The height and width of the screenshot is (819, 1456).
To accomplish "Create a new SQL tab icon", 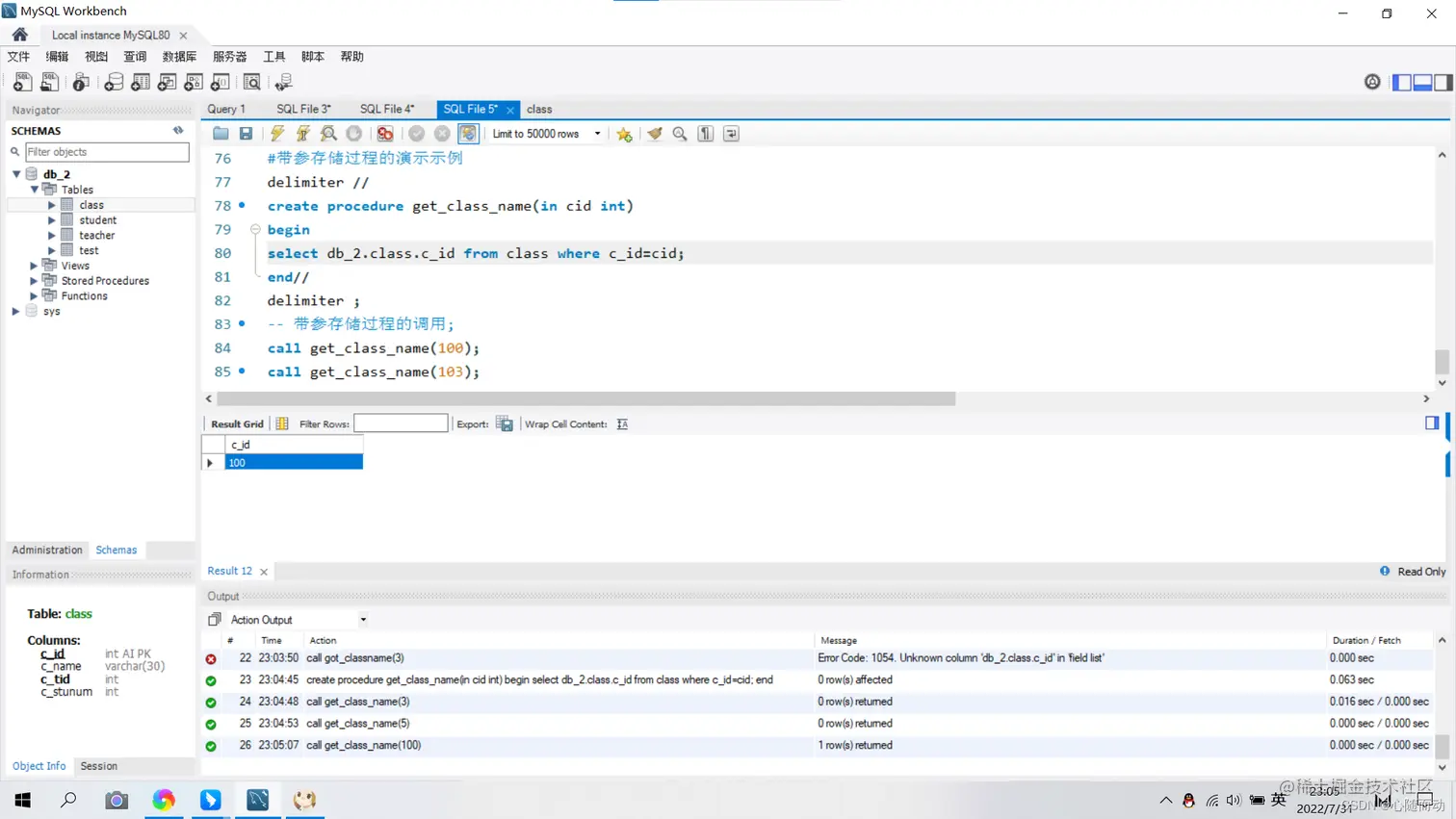I will click(x=22, y=83).
